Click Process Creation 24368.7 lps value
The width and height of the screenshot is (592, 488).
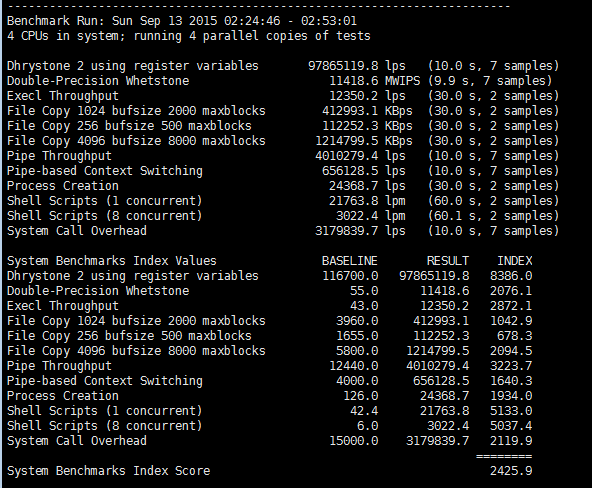[367, 186]
